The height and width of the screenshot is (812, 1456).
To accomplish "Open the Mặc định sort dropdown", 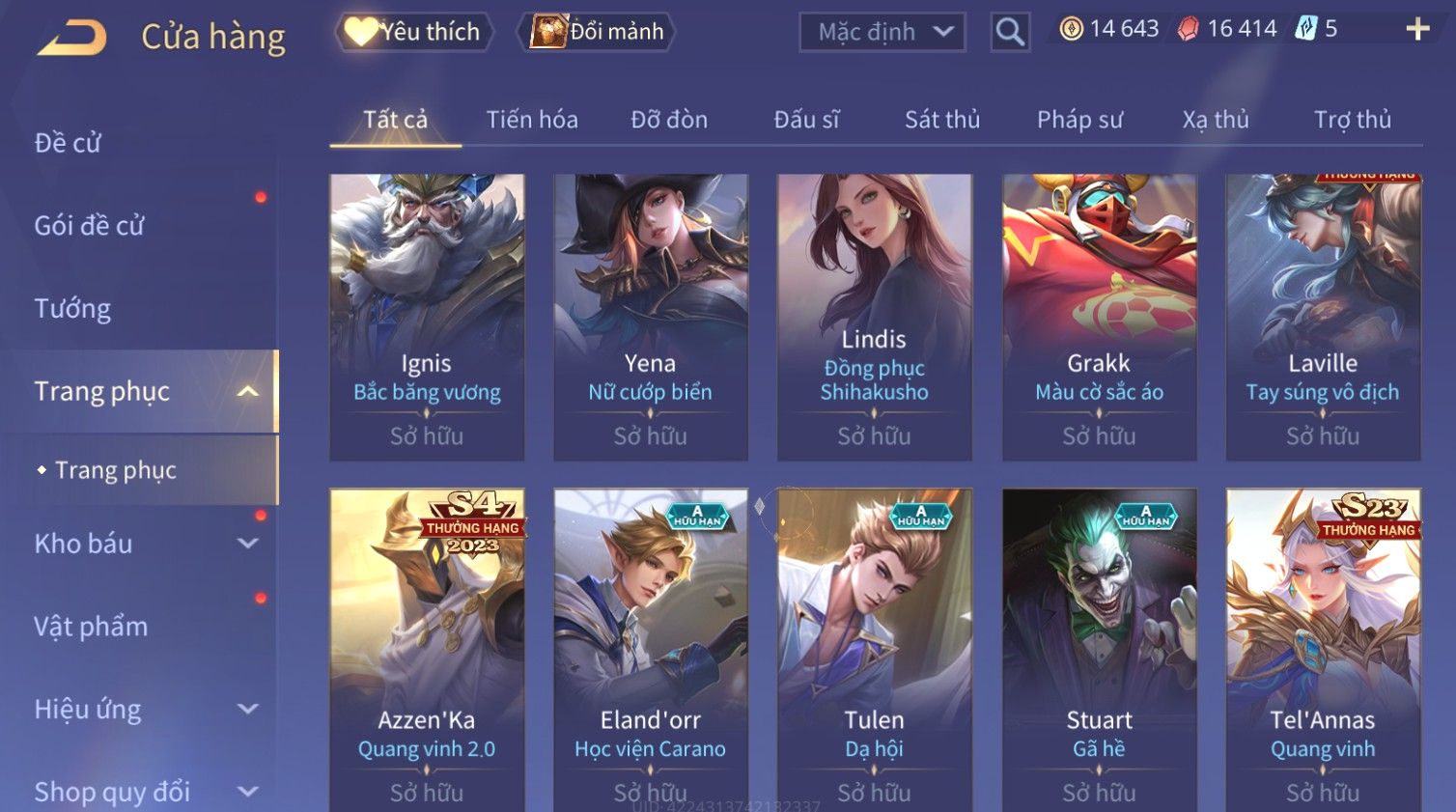I will tap(882, 32).
